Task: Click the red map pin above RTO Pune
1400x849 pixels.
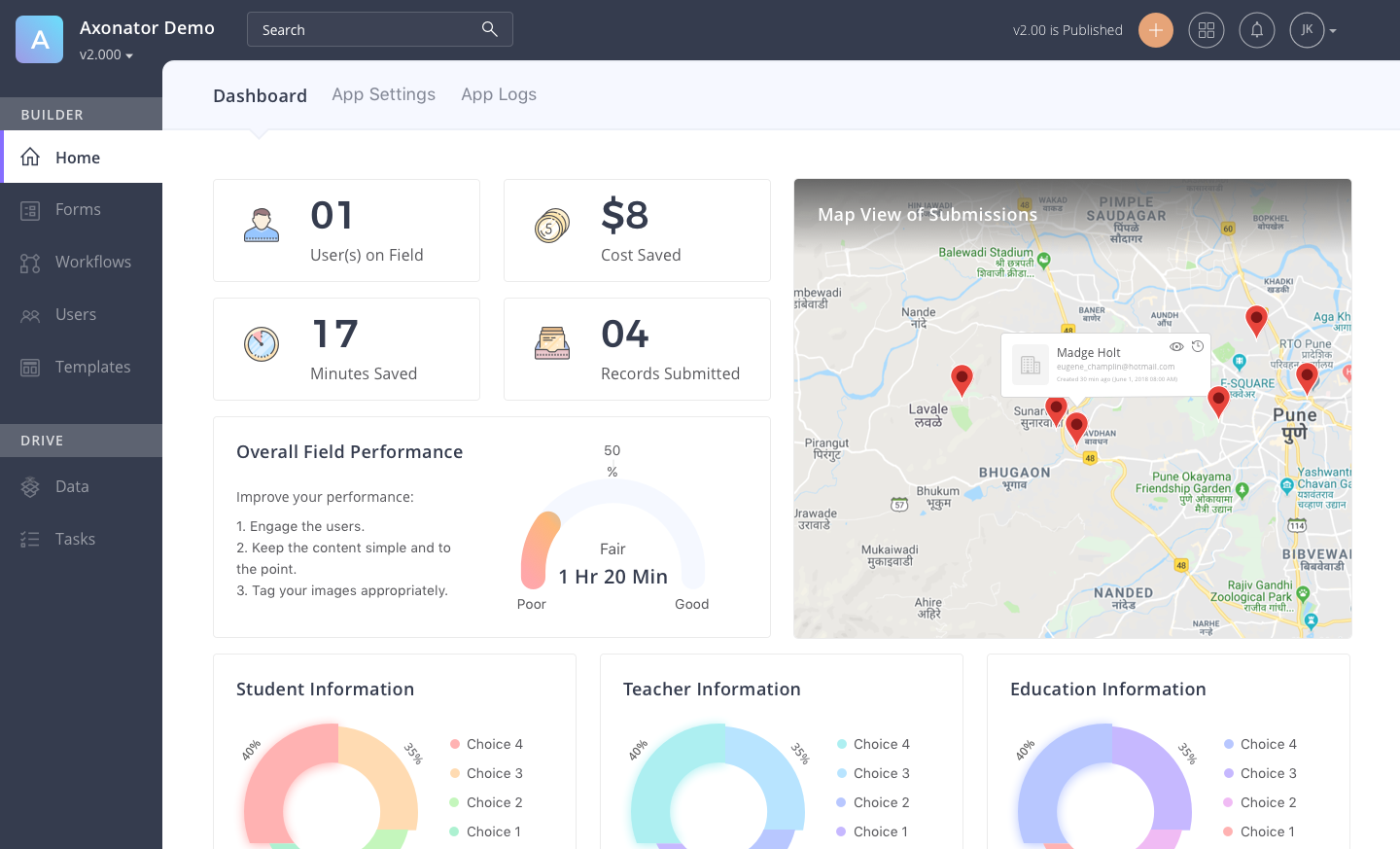Action: [1256, 320]
